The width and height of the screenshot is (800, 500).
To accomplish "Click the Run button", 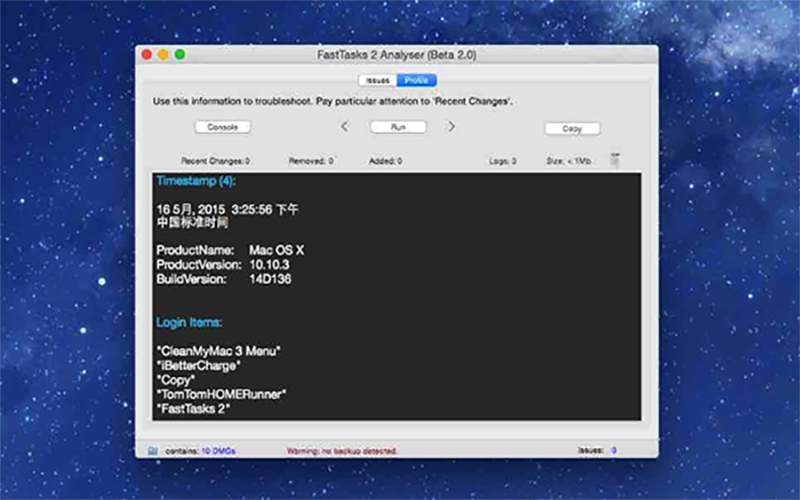I will (x=398, y=127).
